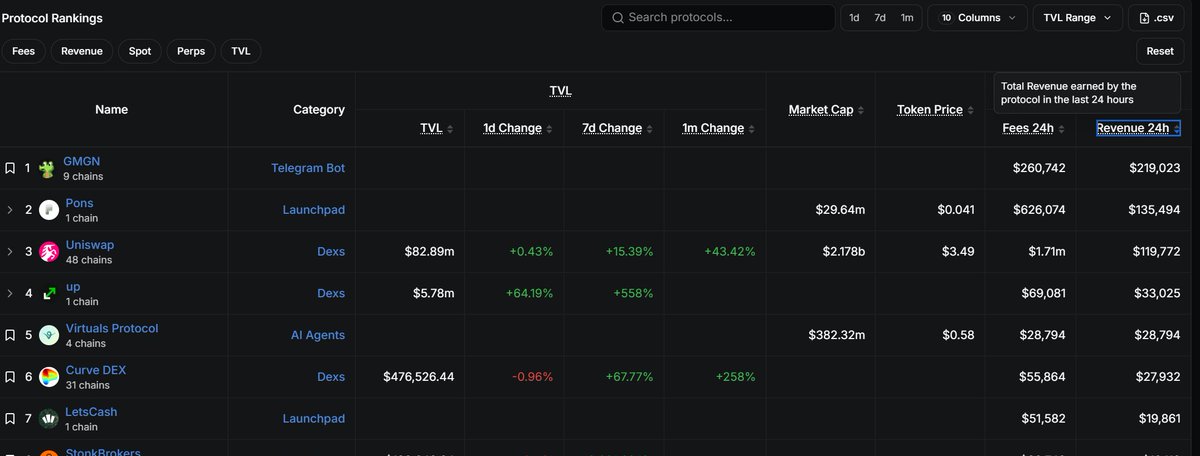The width and height of the screenshot is (1200, 456).
Task: Apply the Revenue filter chip
Action: tap(81, 51)
